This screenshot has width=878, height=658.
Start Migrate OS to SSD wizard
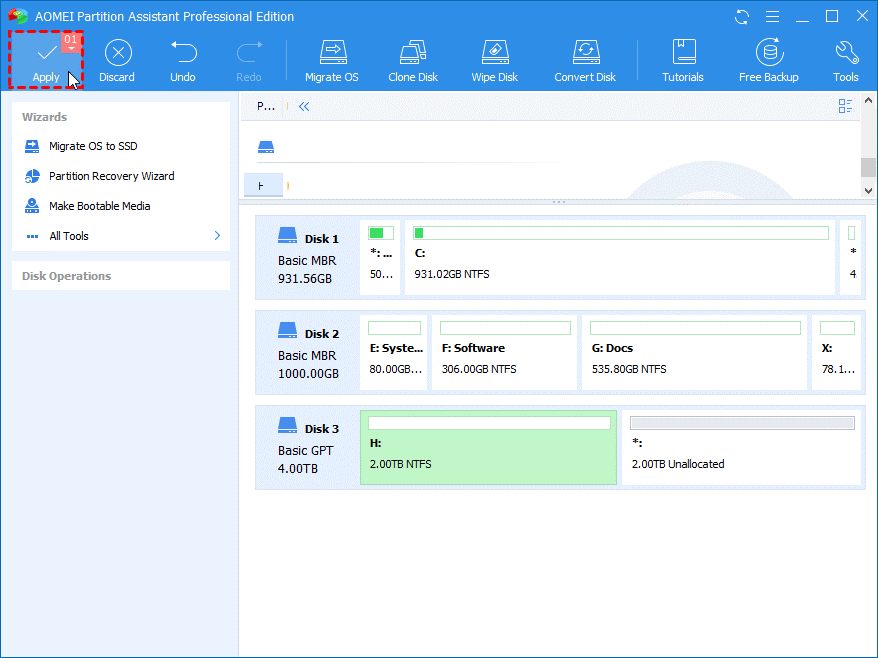[93, 146]
